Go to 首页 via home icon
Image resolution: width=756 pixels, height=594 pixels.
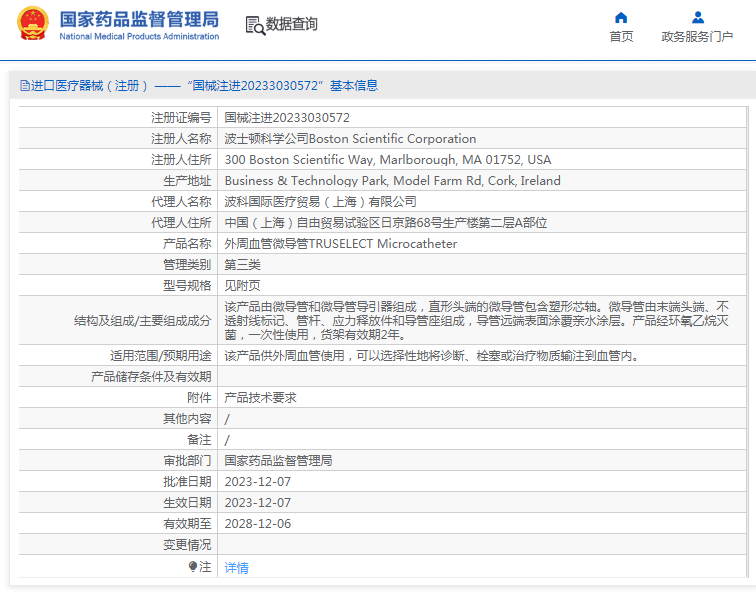coord(621,18)
